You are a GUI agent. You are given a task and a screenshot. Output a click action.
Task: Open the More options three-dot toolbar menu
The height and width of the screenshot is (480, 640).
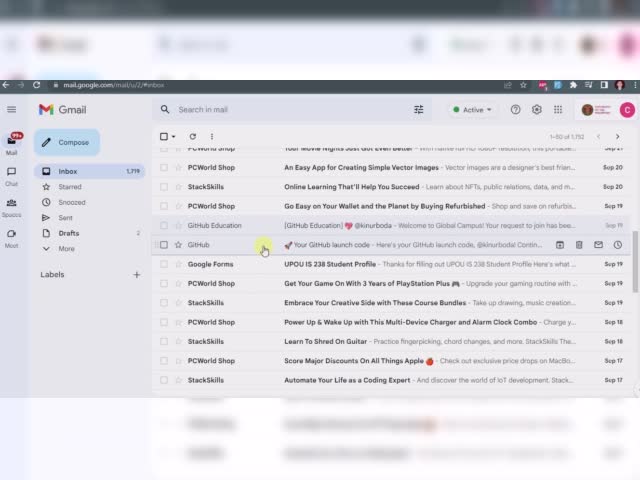211,136
